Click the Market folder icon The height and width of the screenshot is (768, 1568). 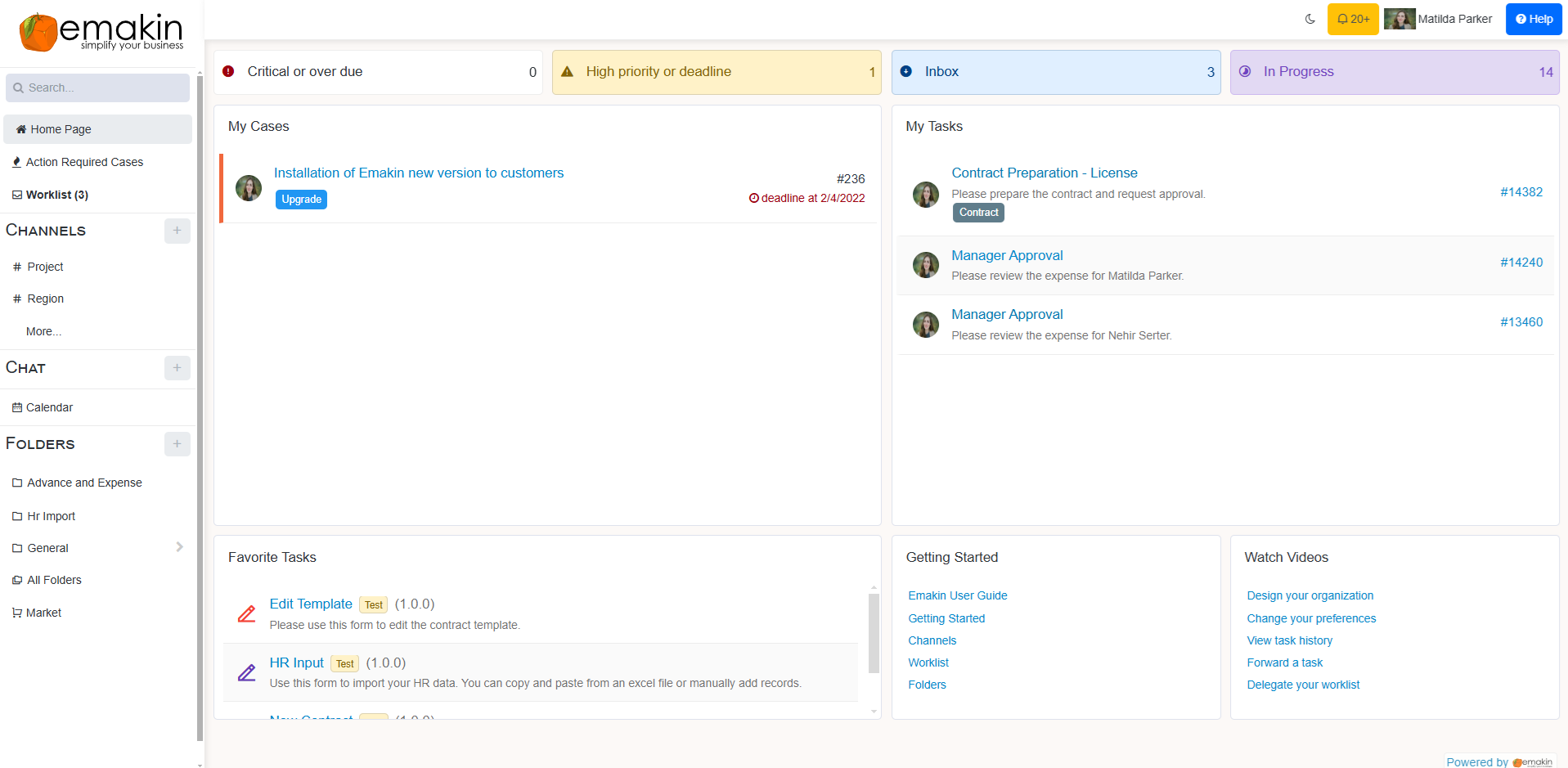click(16, 612)
